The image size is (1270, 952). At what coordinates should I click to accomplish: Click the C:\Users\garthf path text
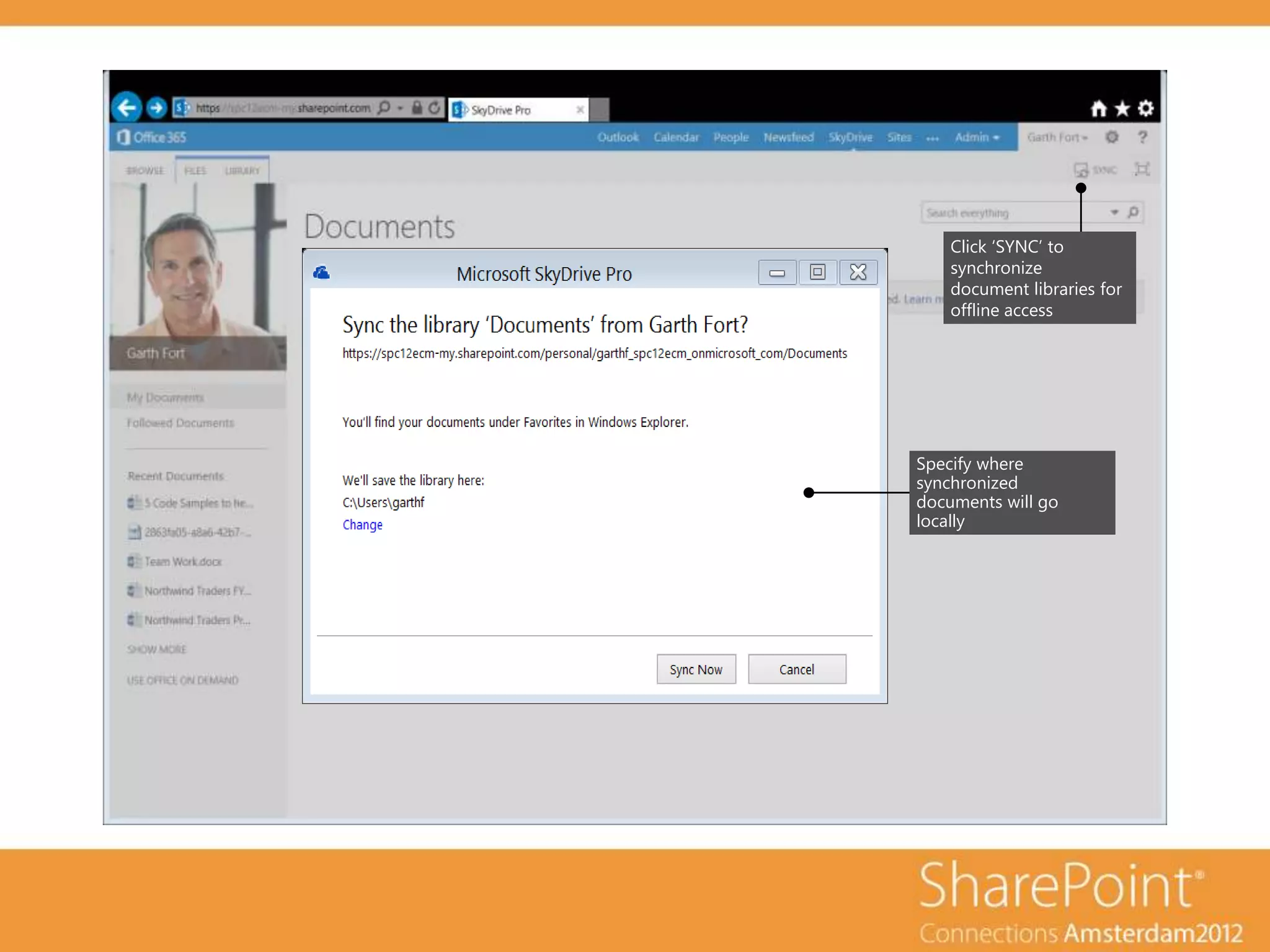point(383,502)
